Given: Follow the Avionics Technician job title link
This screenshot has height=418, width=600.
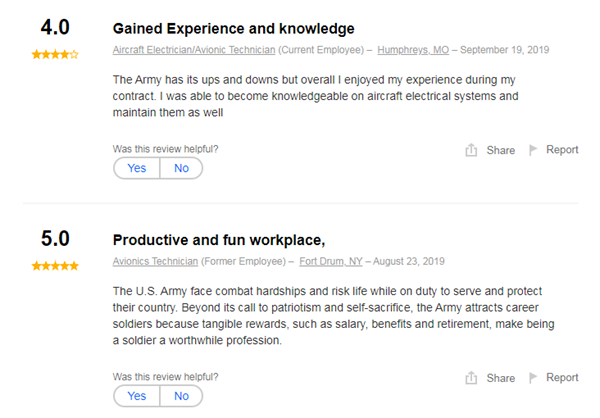Looking at the screenshot, I should tap(155, 261).
